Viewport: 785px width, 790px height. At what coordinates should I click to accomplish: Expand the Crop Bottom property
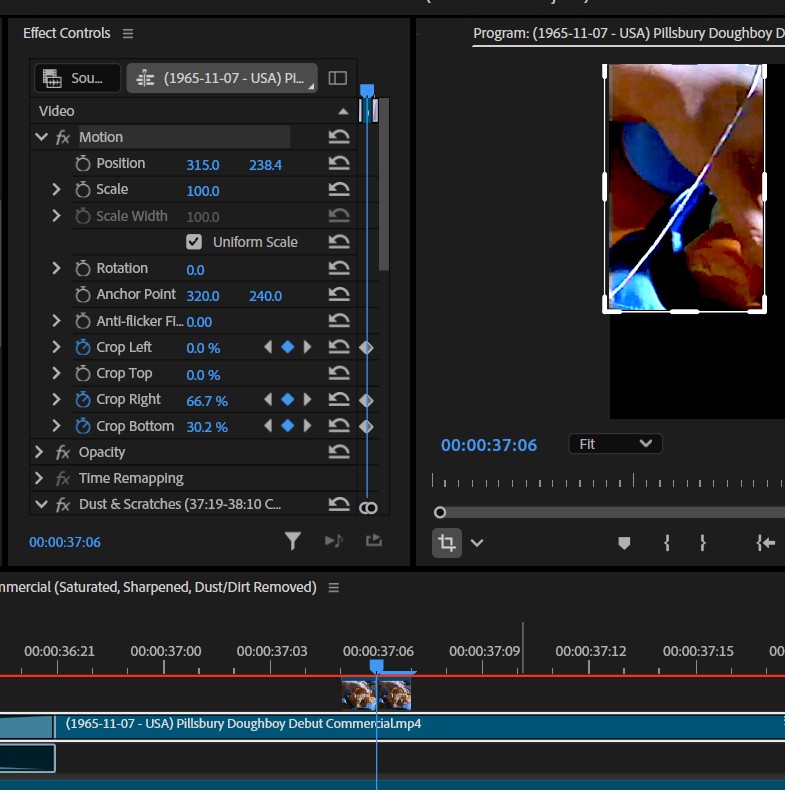56,426
